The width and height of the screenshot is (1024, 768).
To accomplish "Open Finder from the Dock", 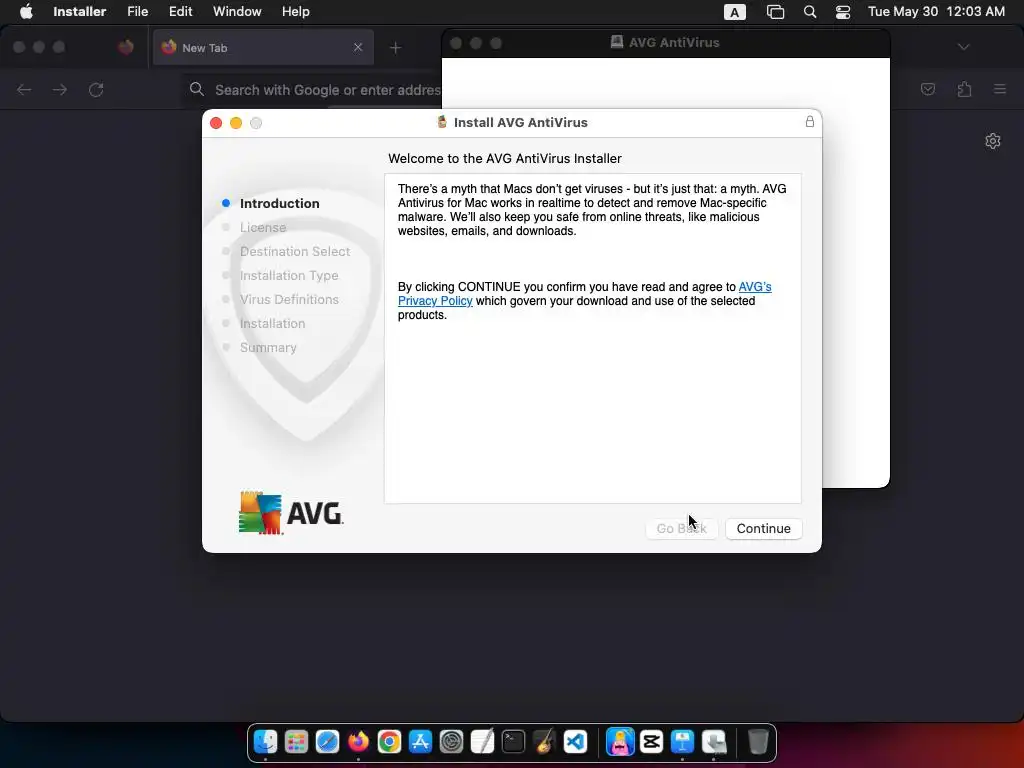I will coord(265,742).
